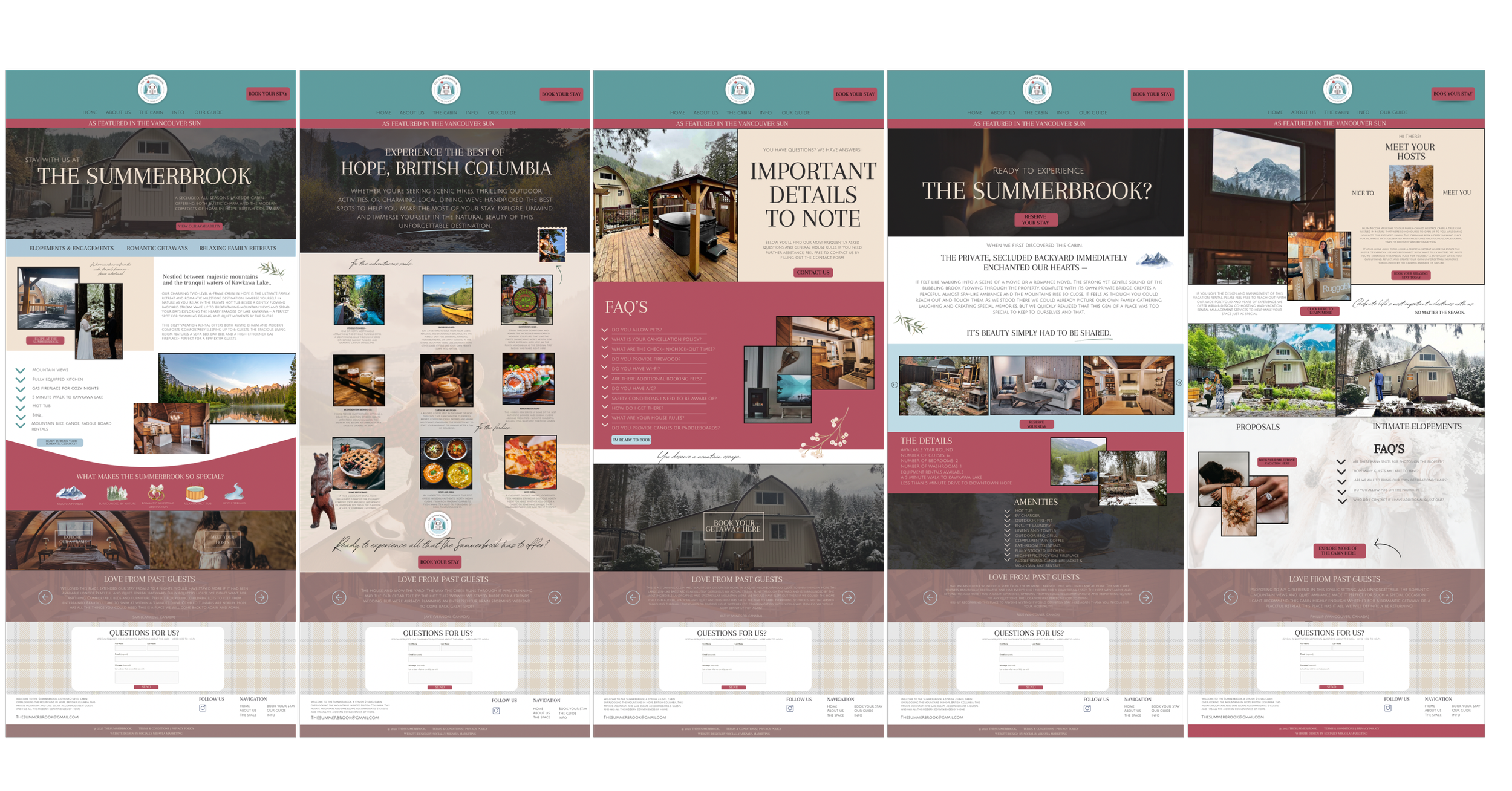Click 'Our Guide' in the Hope, British Columbia page nav
This screenshot has height=791, width=1512.
pos(501,112)
